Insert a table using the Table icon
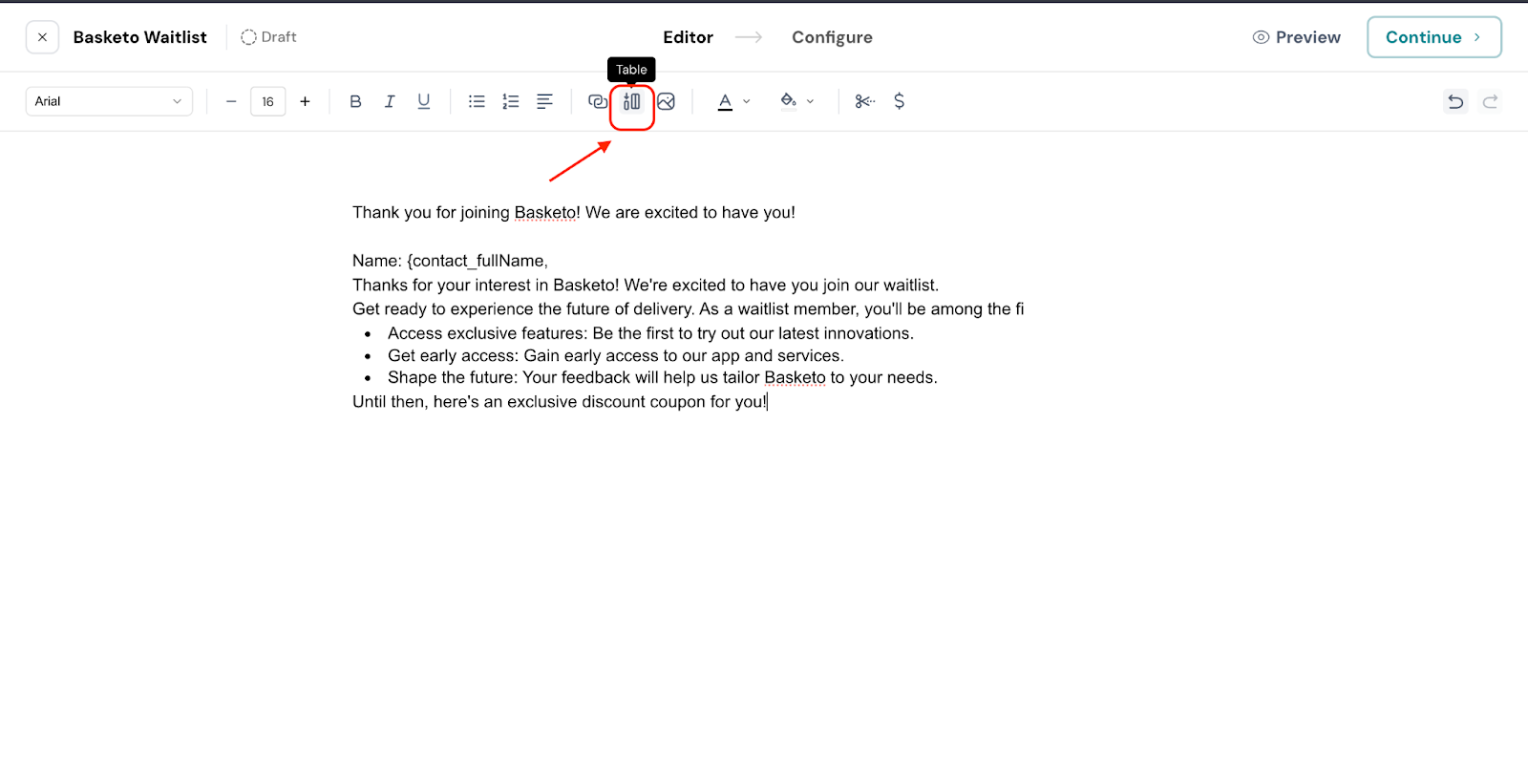Image resolution: width=1528 pixels, height=784 pixels. pyautogui.click(x=631, y=101)
